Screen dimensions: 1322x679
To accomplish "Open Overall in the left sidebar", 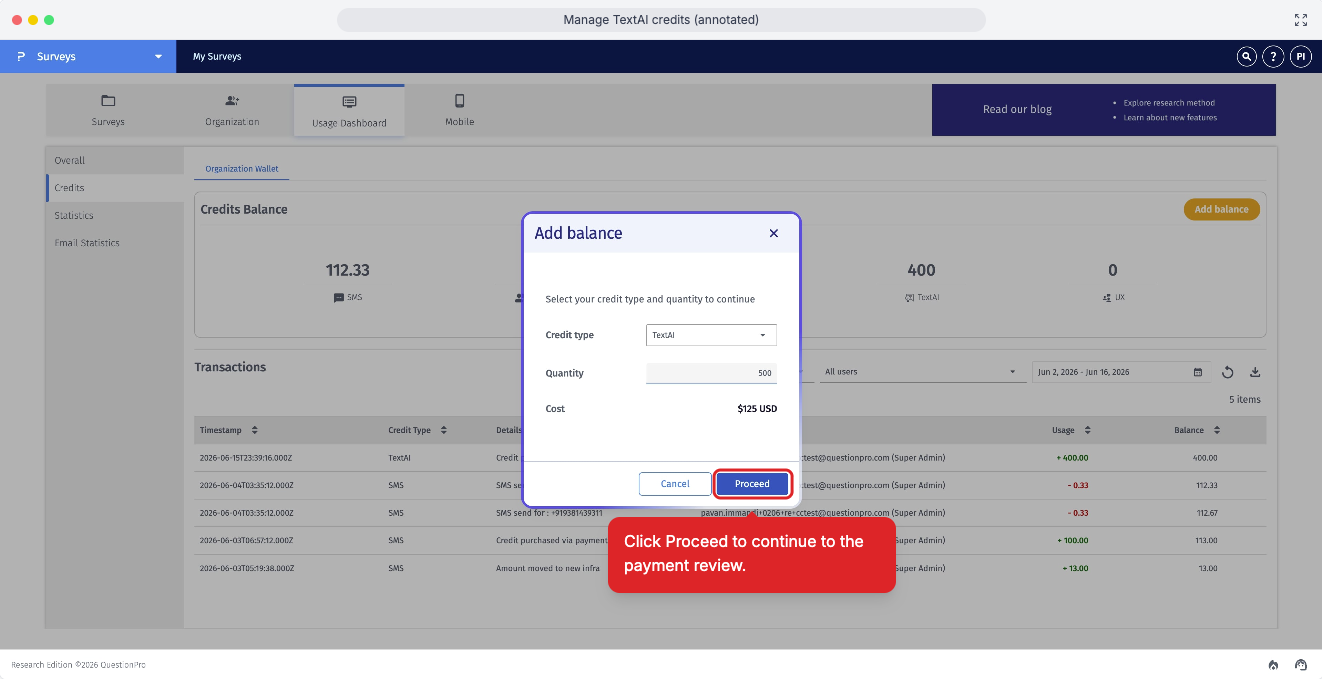I will pos(115,160).
